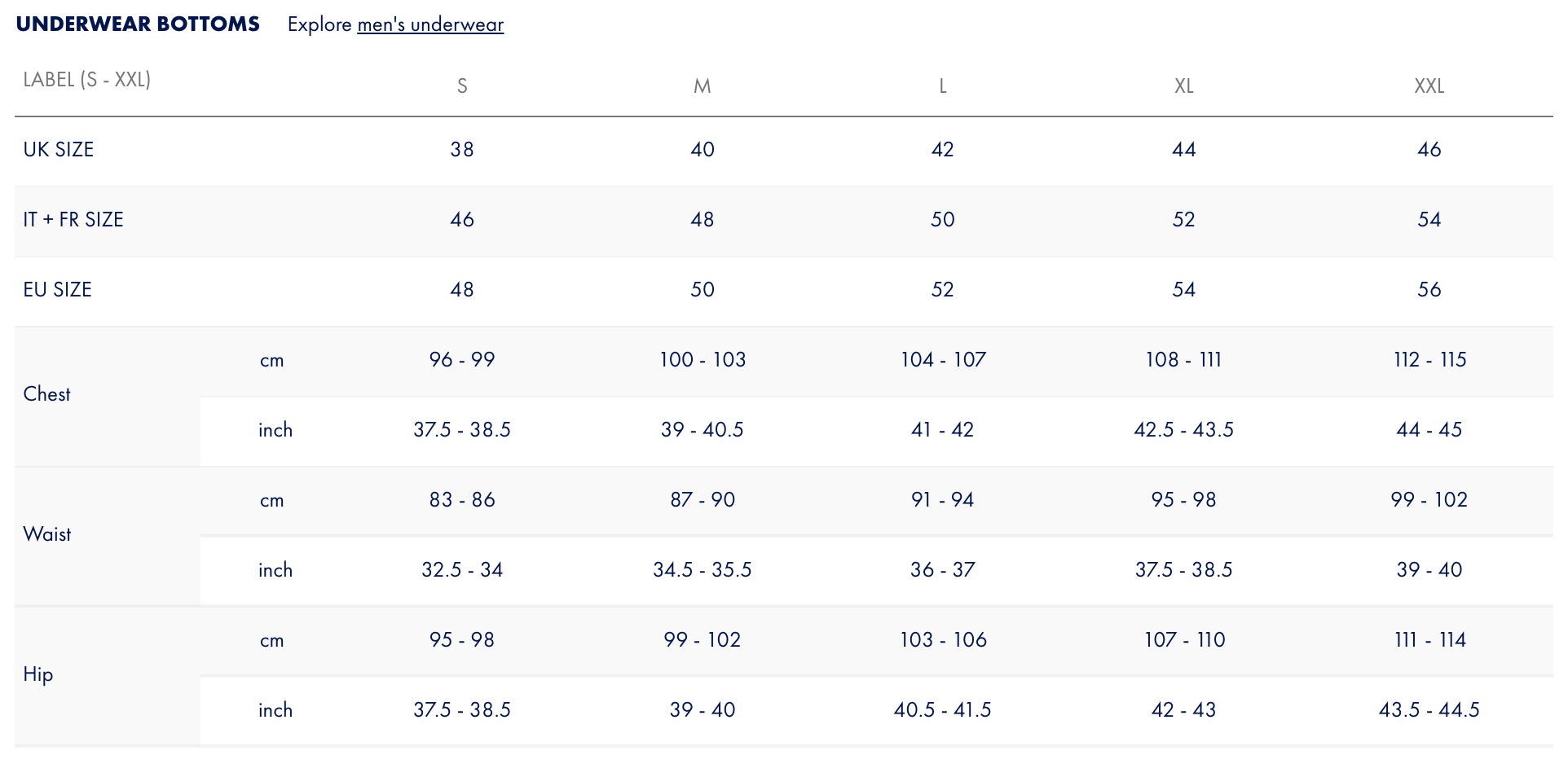
Task: Select the Hip cm value 107 - 110
Action: click(x=1184, y=640)
